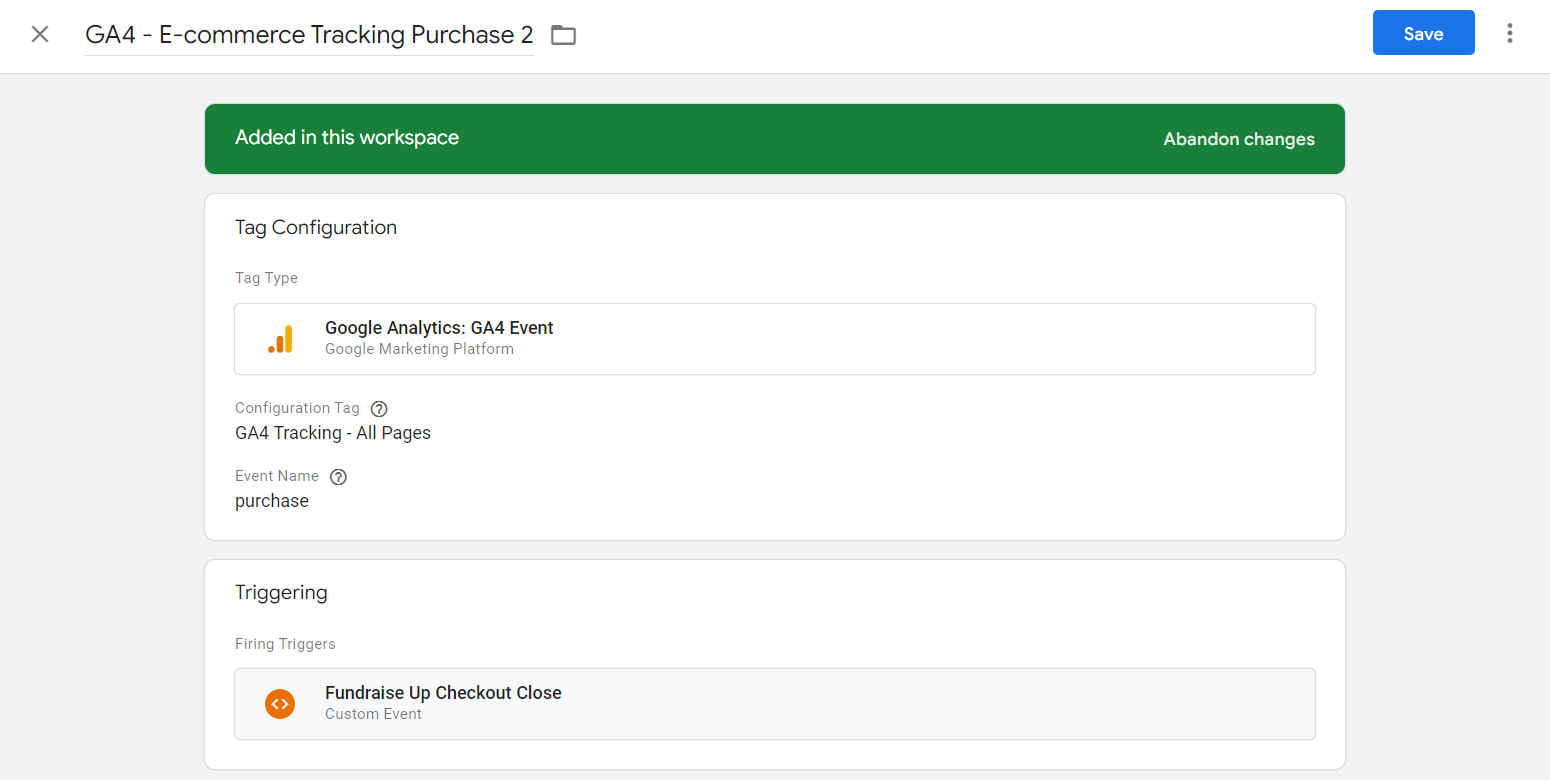This screenshot has height=780, width=1550.
Task: Click the Google Analytics bar chart icon
Action: 280,339
